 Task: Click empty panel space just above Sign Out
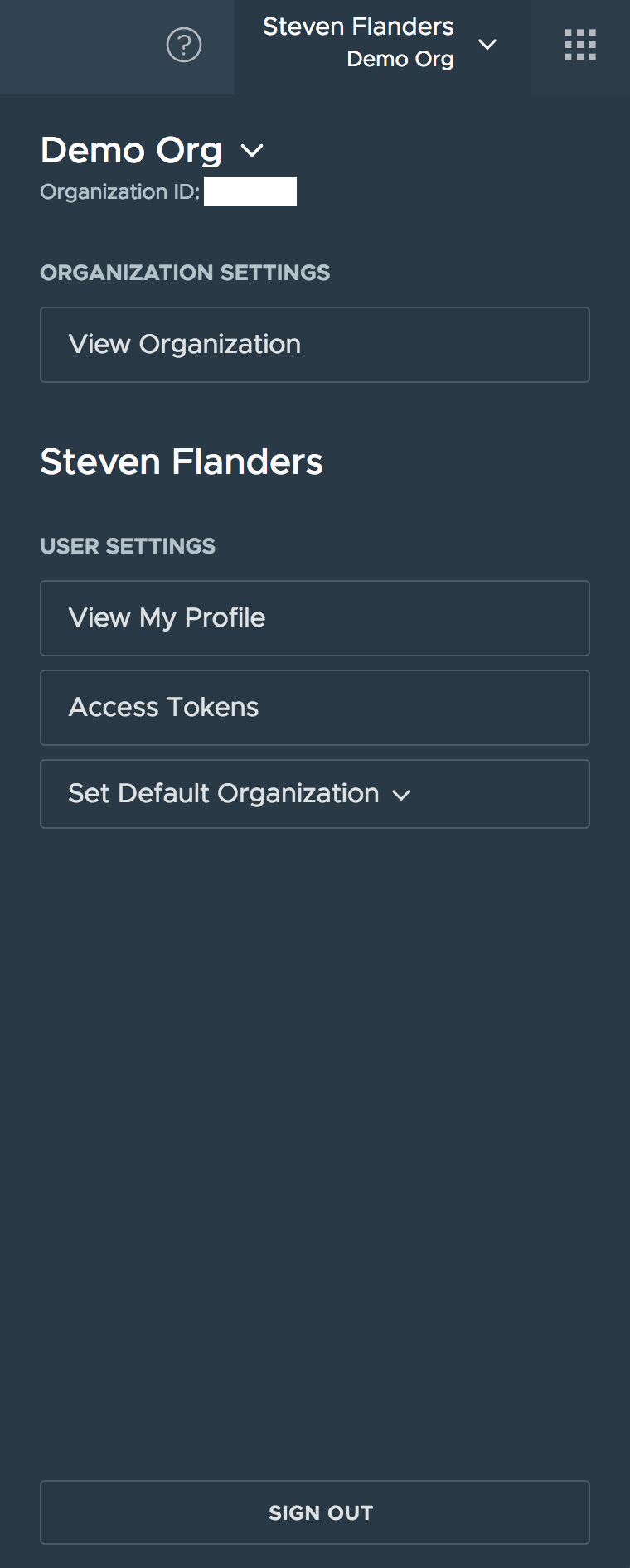click(315, 1409)
